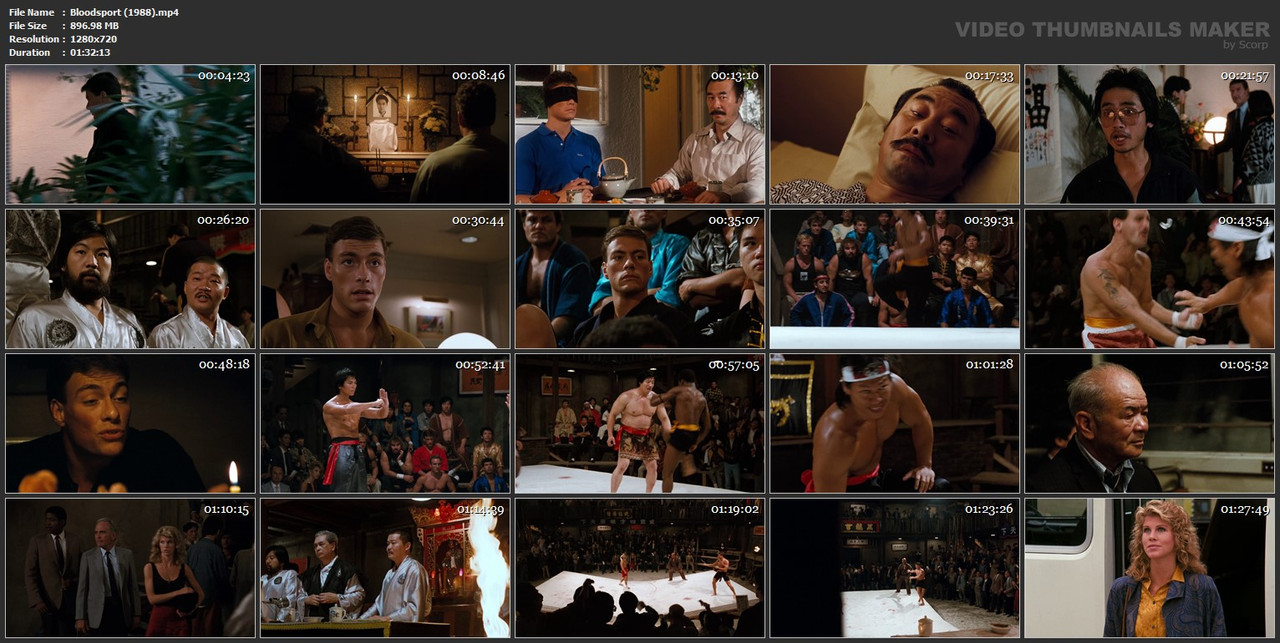Open the arena thumbnail at 01:19:02
Image resolution: width=1280 pixels, height=643 pixels.
click(640, 568)
